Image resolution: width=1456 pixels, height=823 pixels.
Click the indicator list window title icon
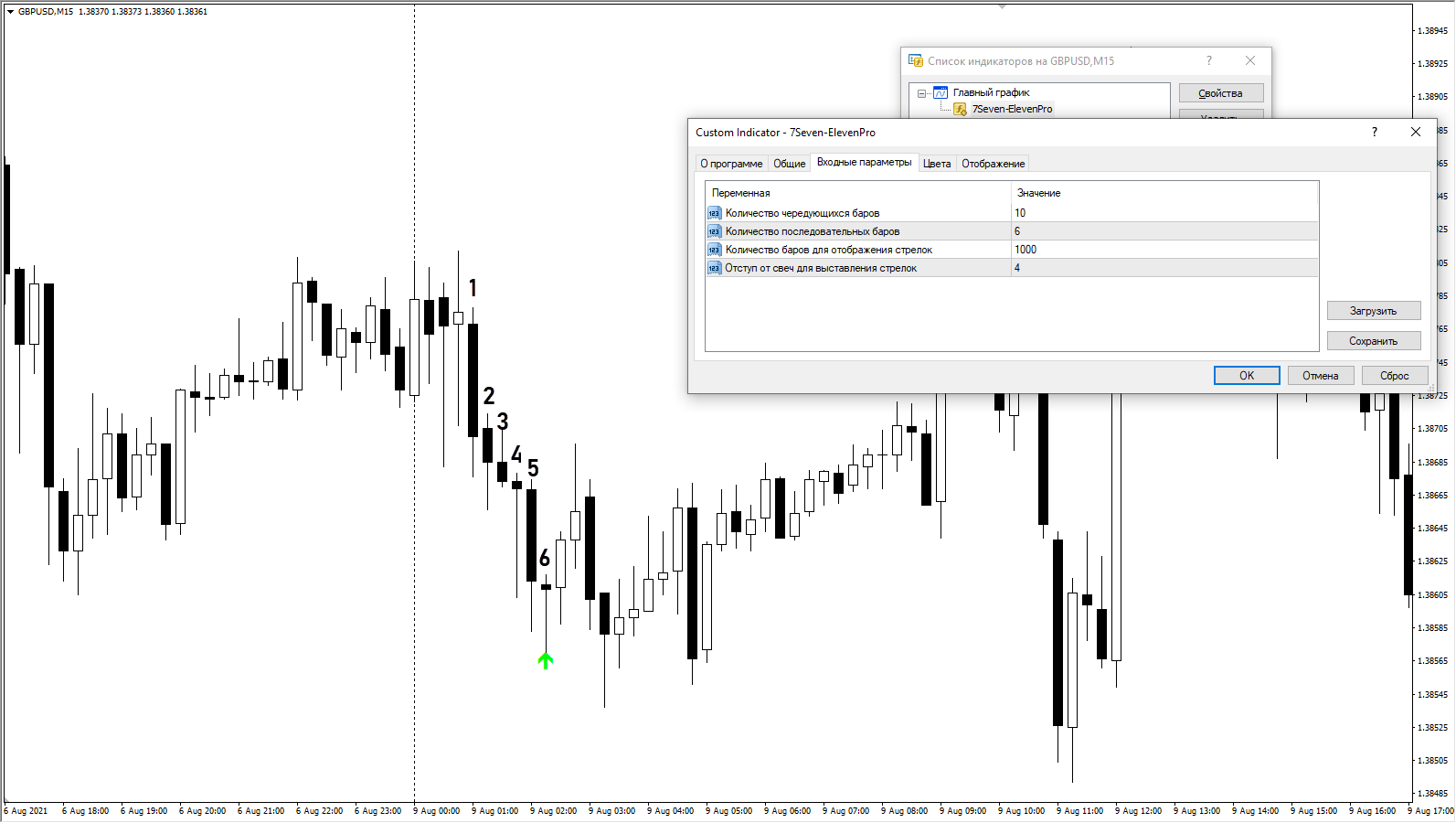point(915,61)
